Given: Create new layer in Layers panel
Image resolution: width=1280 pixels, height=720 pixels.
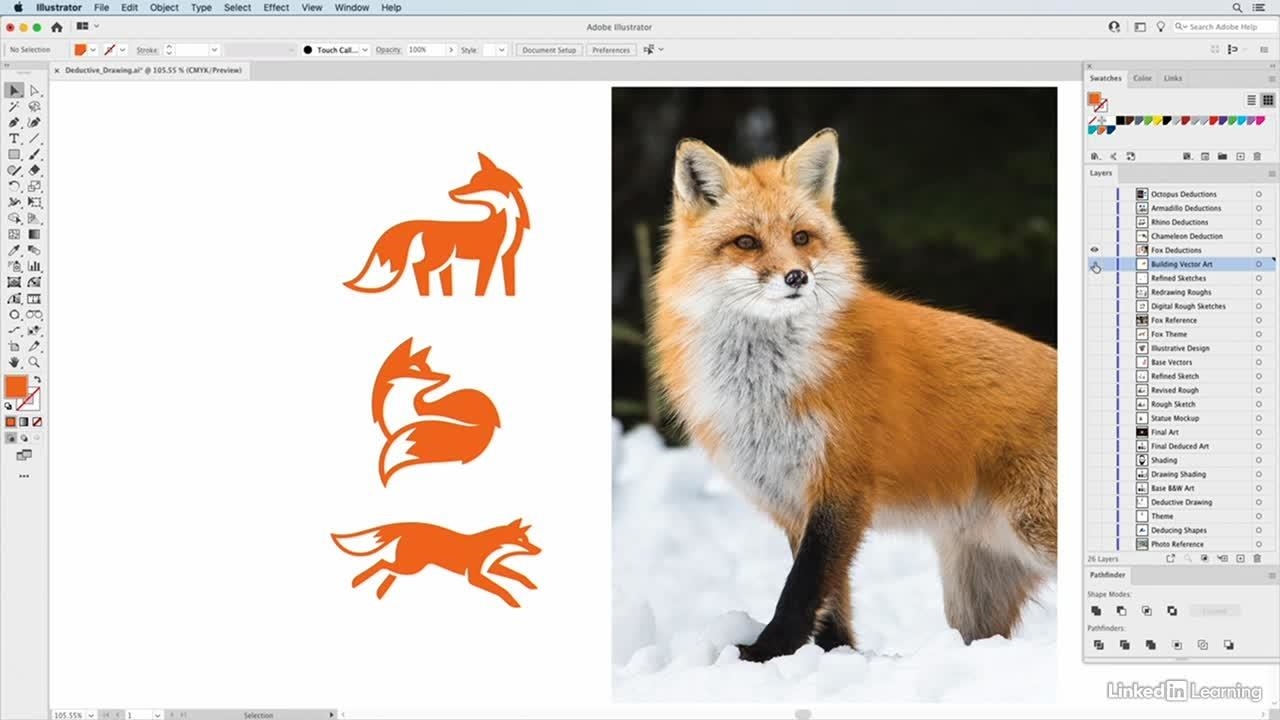Looking at the screenshot, I should (x=1240, y=559).
